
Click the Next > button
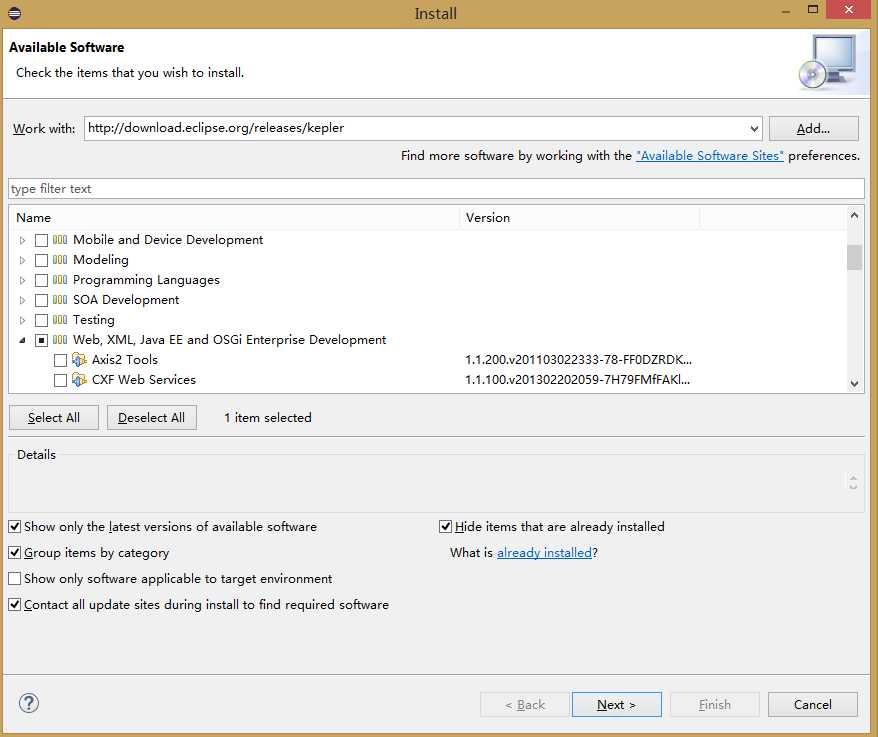tap(617, 705)
